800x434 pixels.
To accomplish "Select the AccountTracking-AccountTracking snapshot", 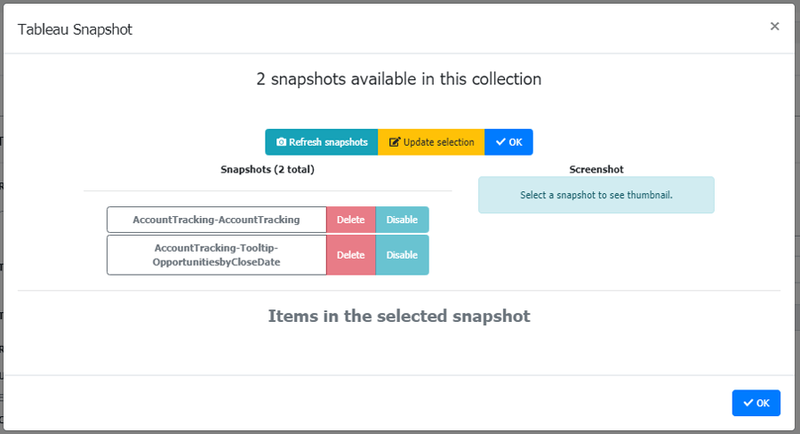I will point(216,220).
